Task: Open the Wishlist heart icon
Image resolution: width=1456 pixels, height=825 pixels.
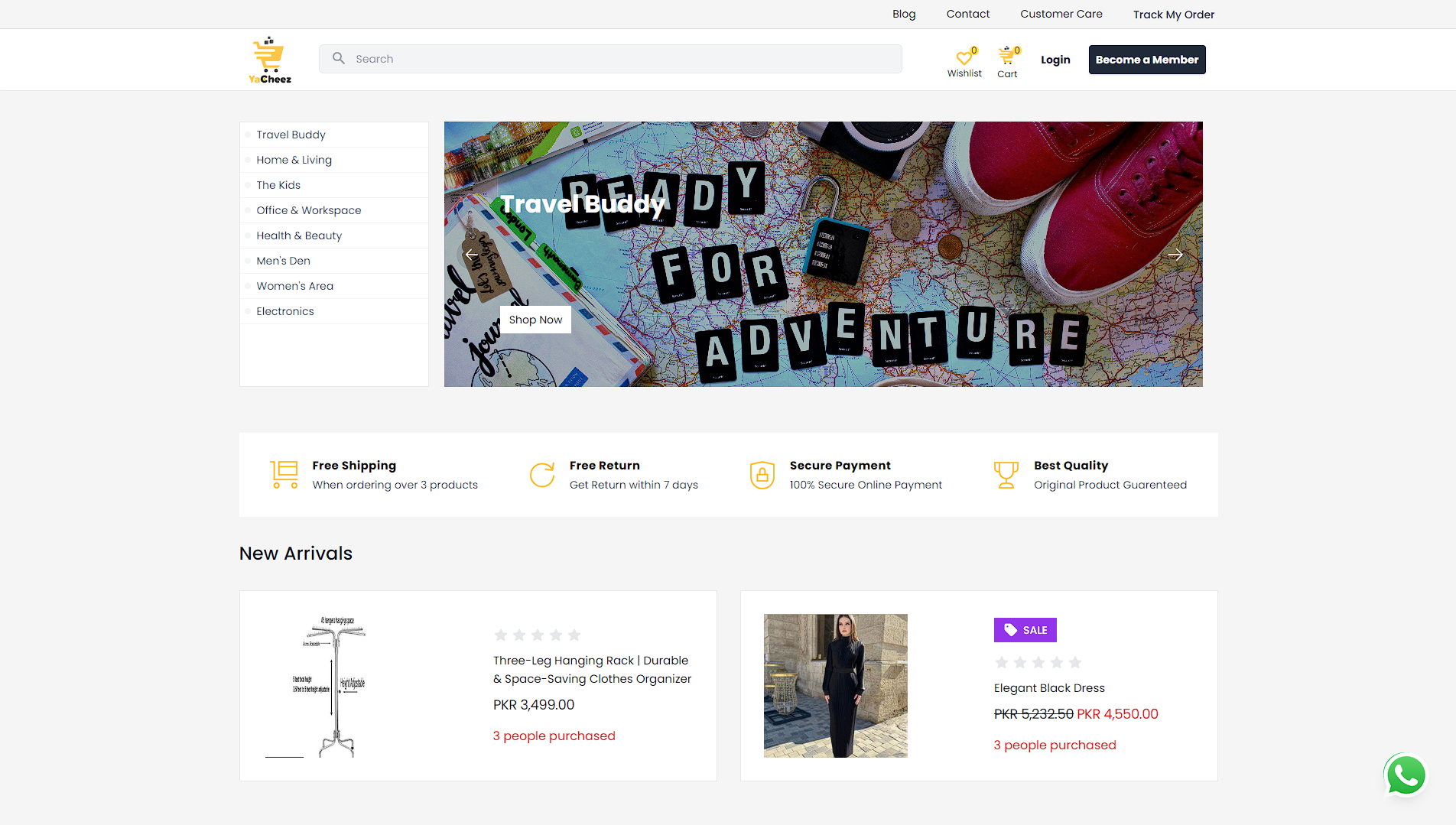Action: point(964,58)
